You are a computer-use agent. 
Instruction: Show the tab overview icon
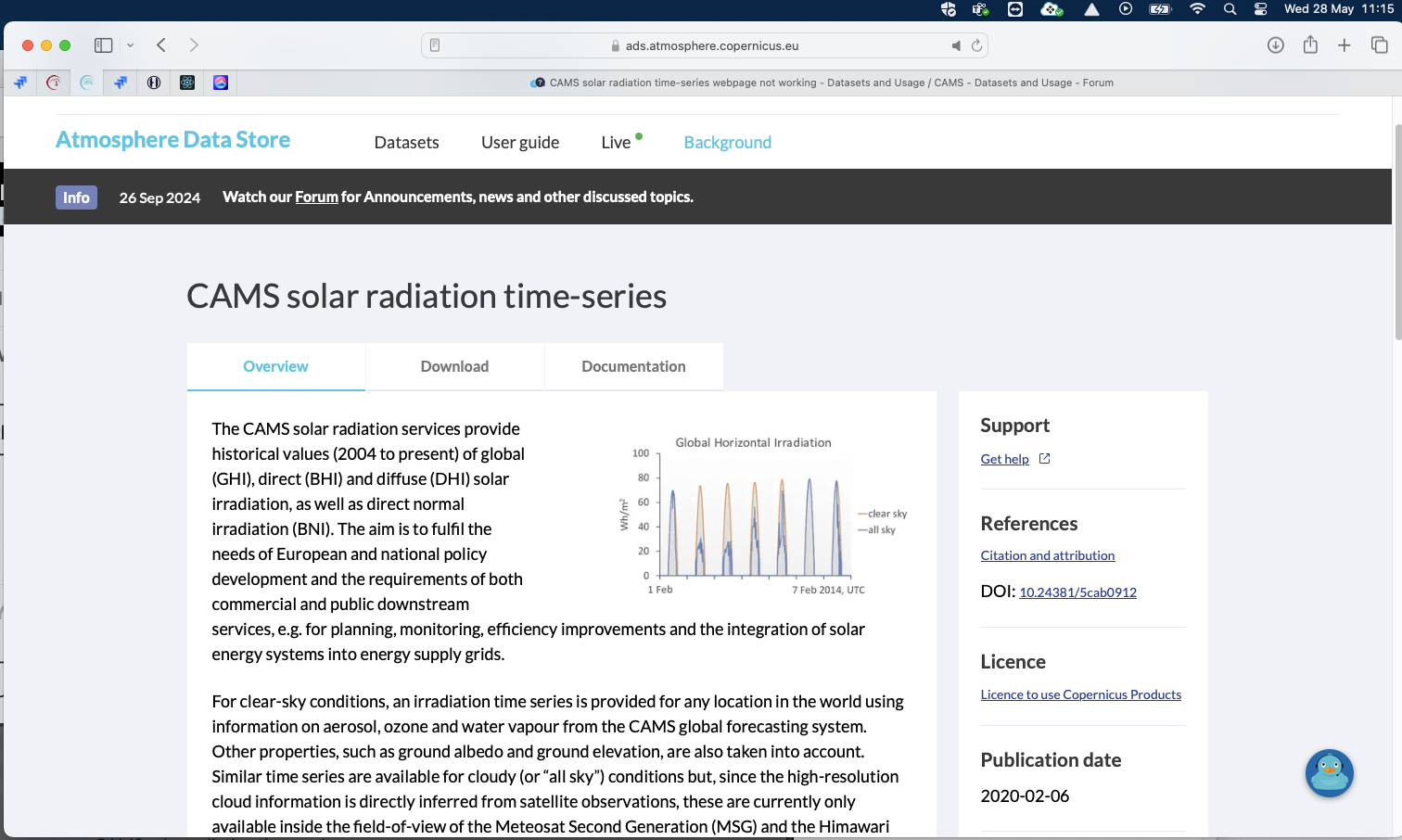[1380, 45]
